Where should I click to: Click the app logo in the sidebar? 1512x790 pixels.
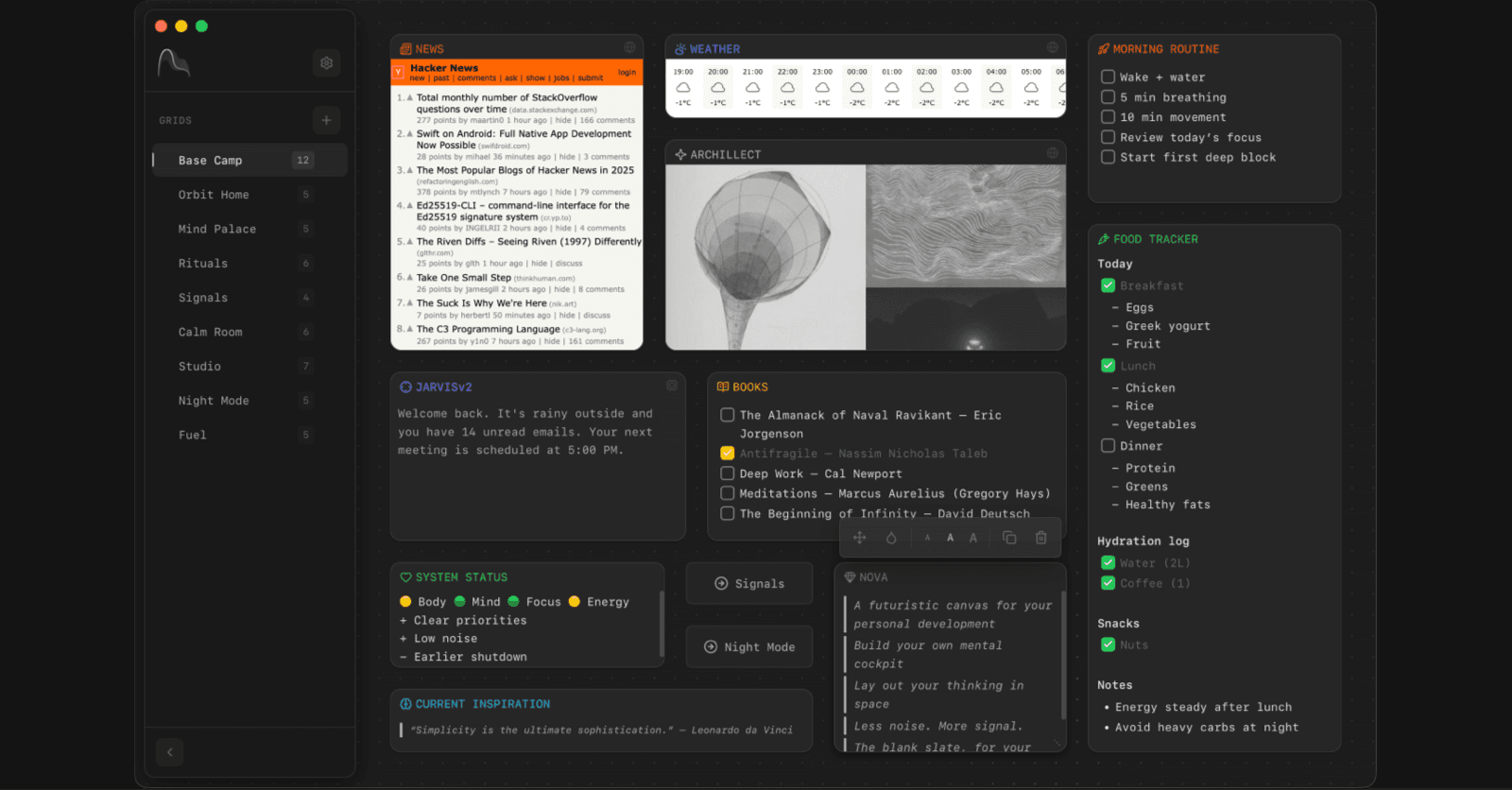click(x=174, y=62)
